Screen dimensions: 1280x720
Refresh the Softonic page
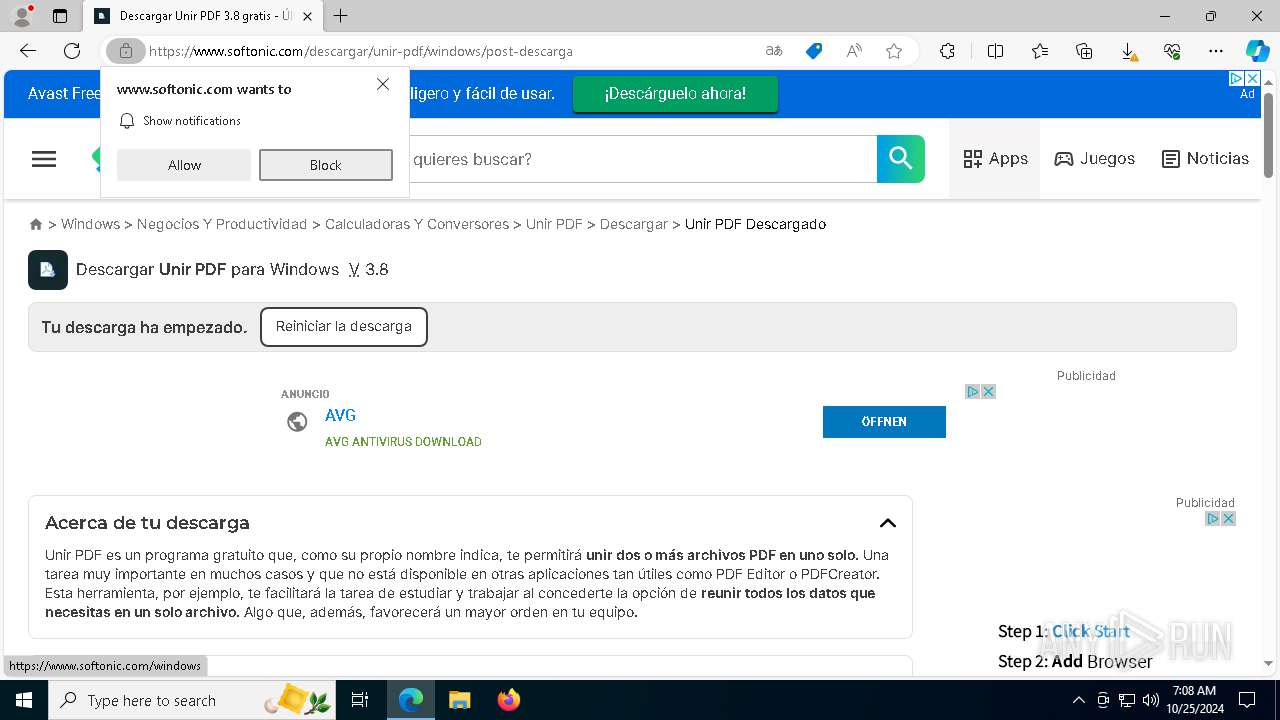[72, 51]
